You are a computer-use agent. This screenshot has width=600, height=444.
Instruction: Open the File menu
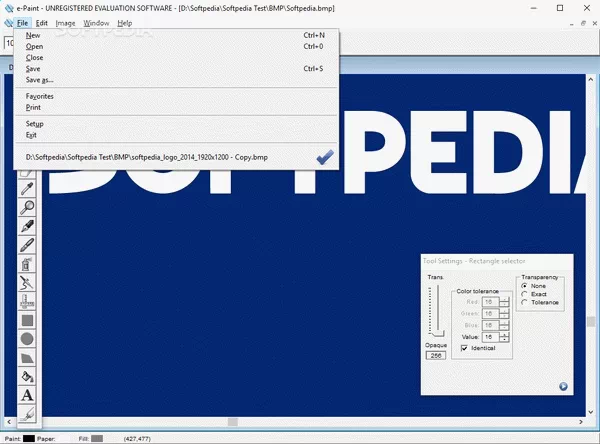click(23, 23)
